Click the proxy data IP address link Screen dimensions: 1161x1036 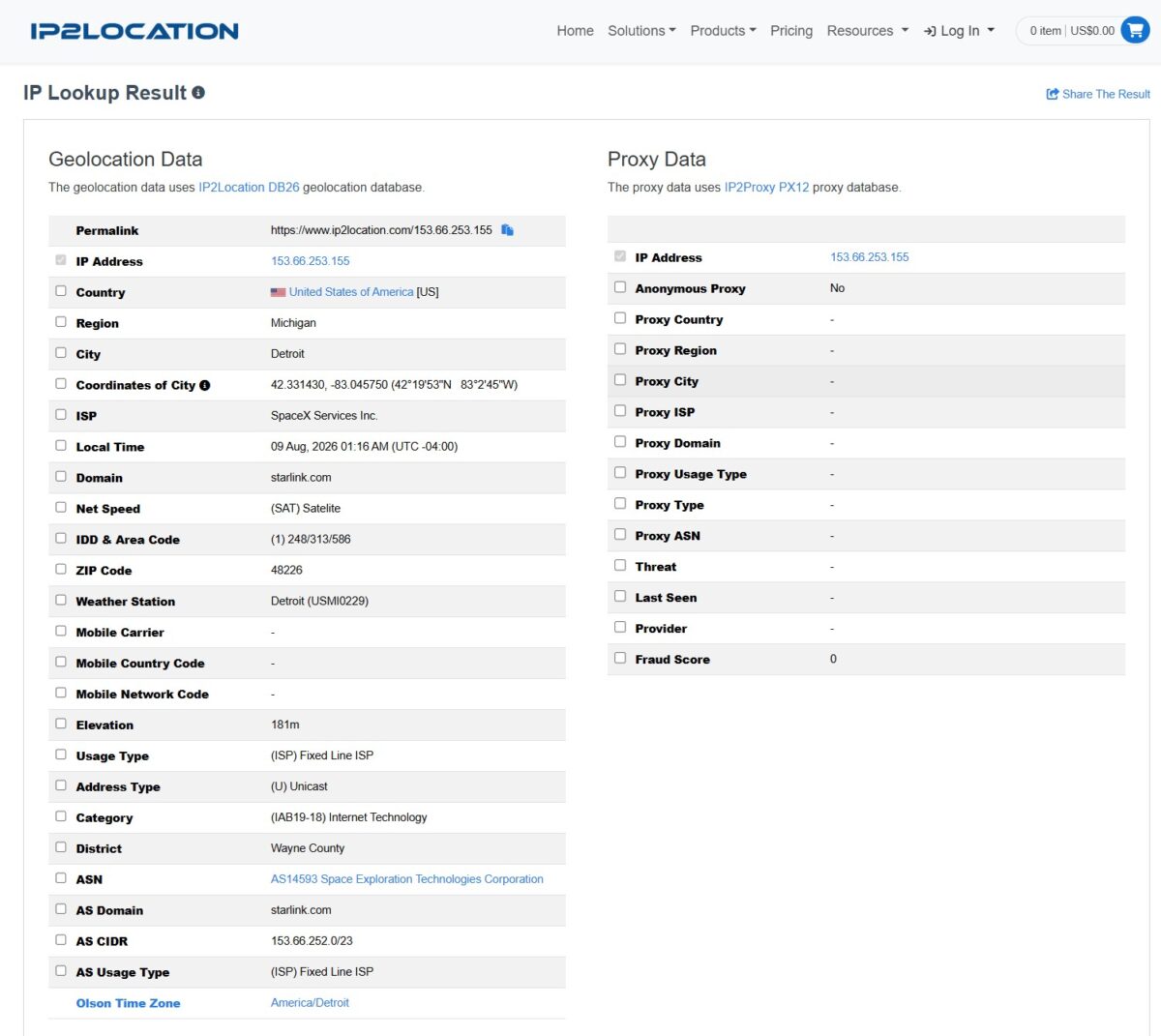pyautogui.click(x=870, y=257)
